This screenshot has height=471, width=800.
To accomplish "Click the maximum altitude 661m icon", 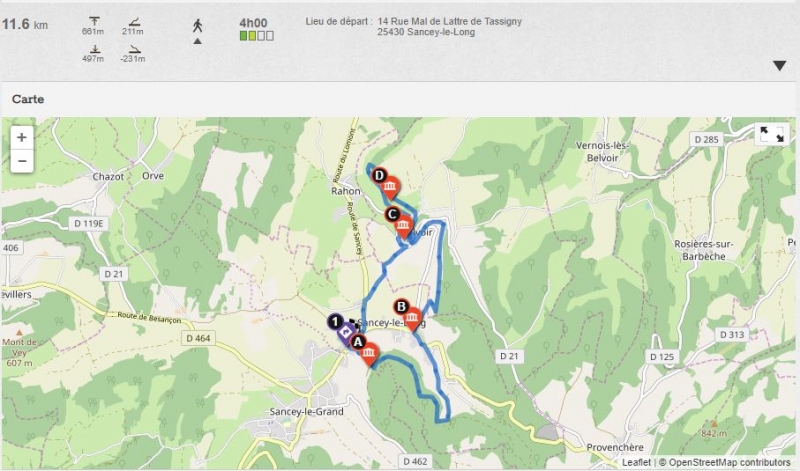I will pyautogui.click(x=94, y=21).
